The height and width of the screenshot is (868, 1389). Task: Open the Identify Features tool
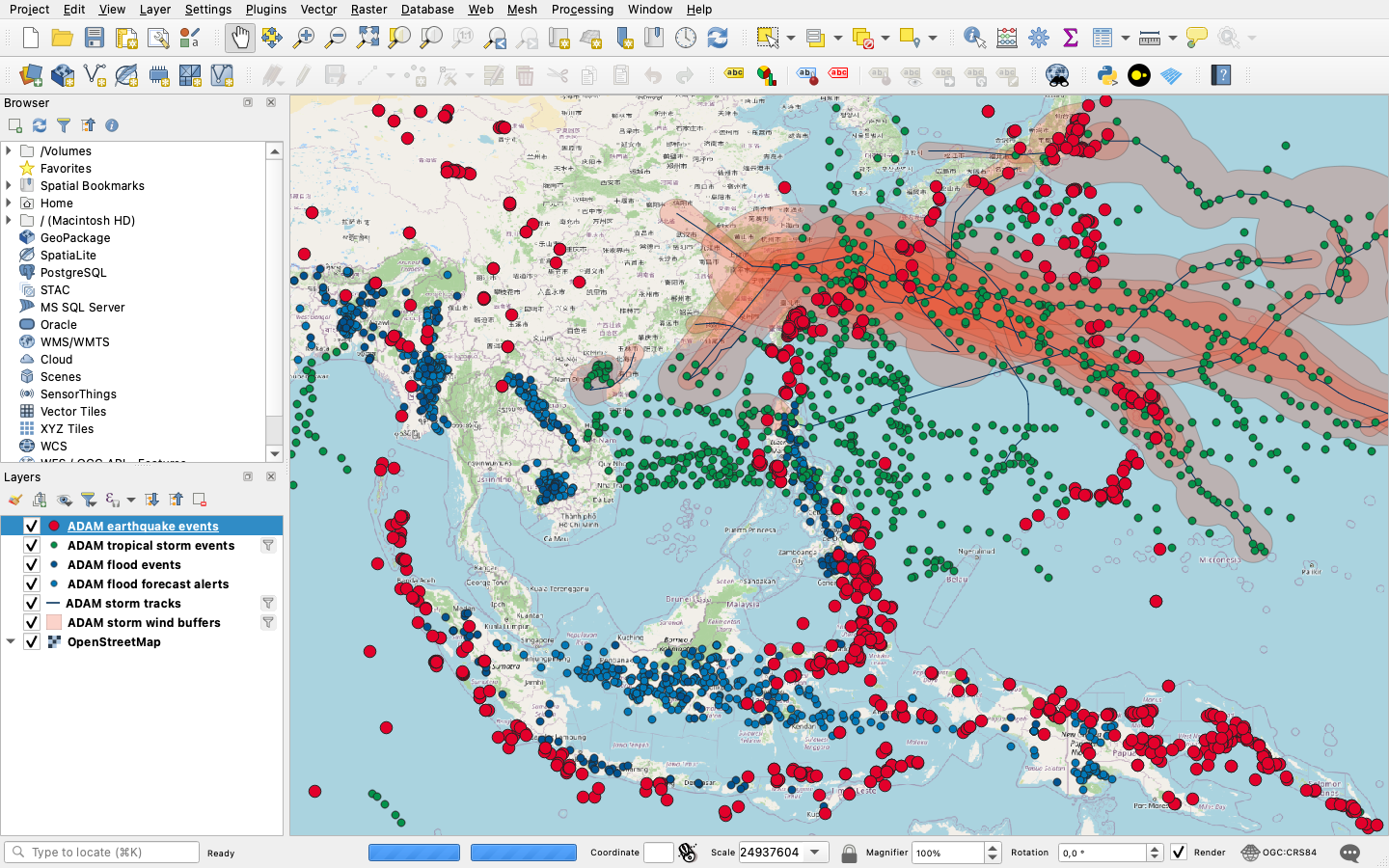[x=974, y=38]
